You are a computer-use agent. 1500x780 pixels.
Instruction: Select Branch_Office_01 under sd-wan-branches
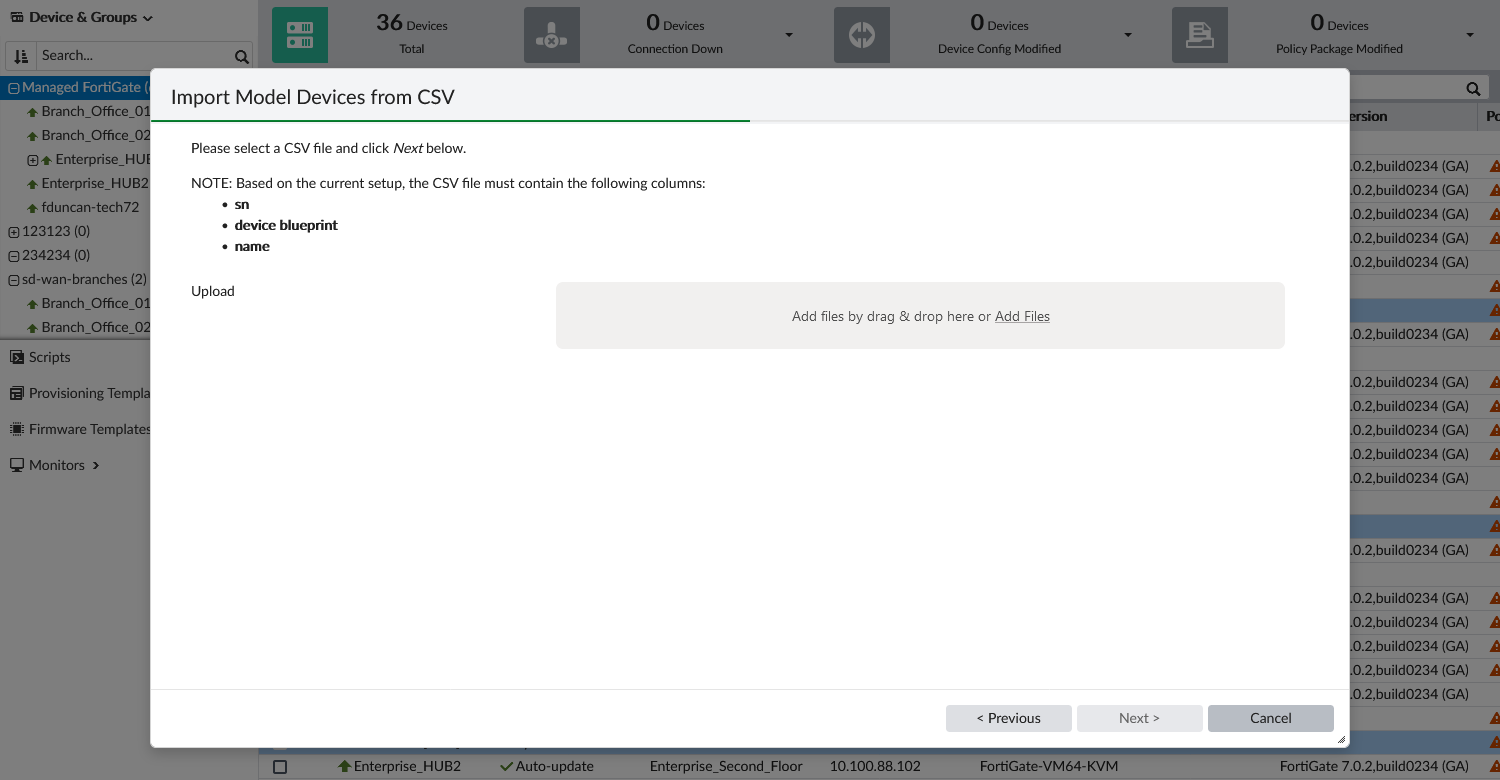pyautogui.click(x=96, y=303)
